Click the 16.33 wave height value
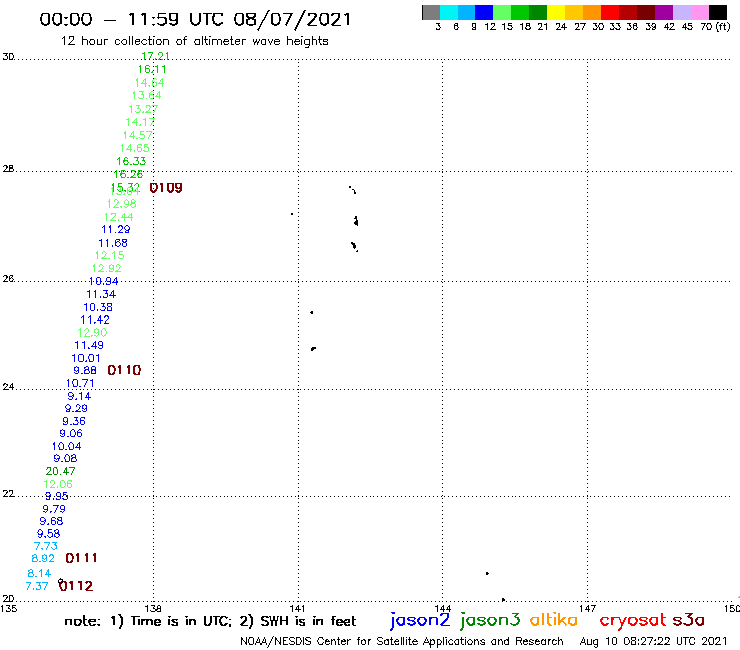Image resolution: width=740 pixels, height=650 pixels. point(131,161)
